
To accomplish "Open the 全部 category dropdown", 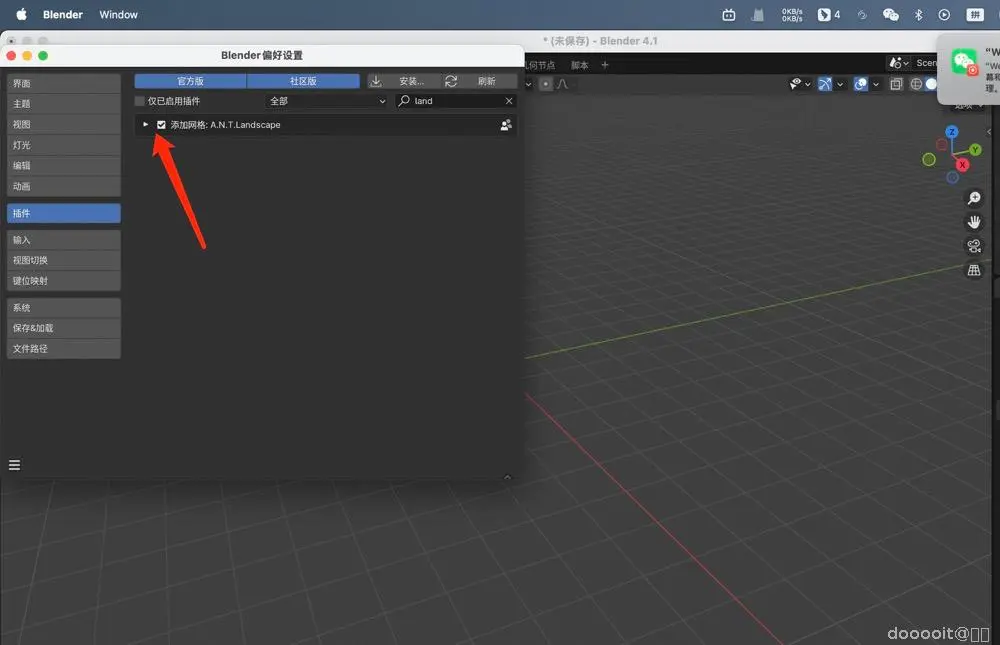I will click(x=327, y=101).
